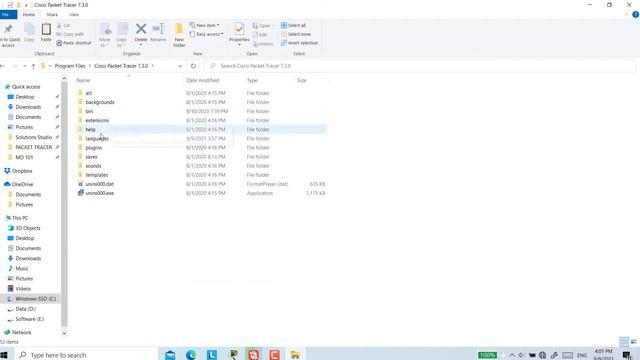Select the extensions folder
The width and height of the screenshot is (640, 360).
click(x=97, y=120)
